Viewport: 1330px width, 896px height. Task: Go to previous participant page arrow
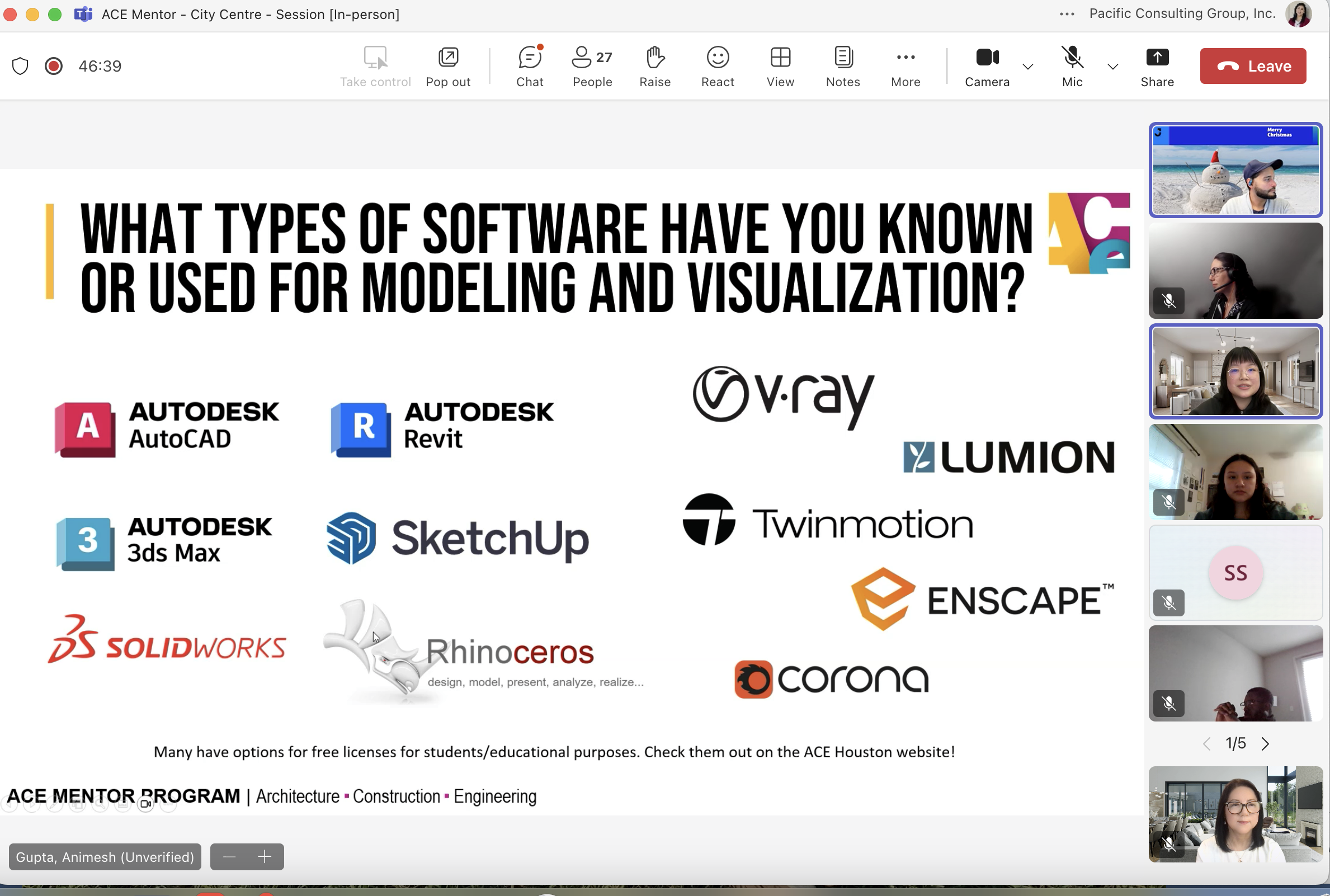1206,743
